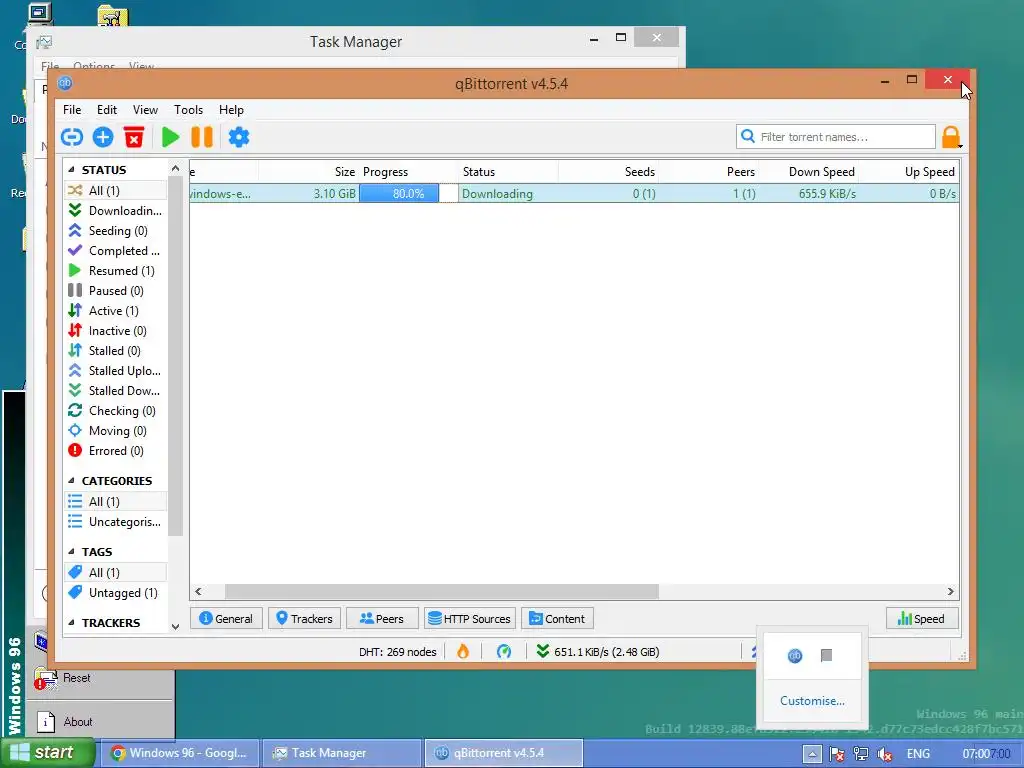Screen dimensions: 1024x768
Task: Click the muted volume tray icon
Action: click(885, 754)
